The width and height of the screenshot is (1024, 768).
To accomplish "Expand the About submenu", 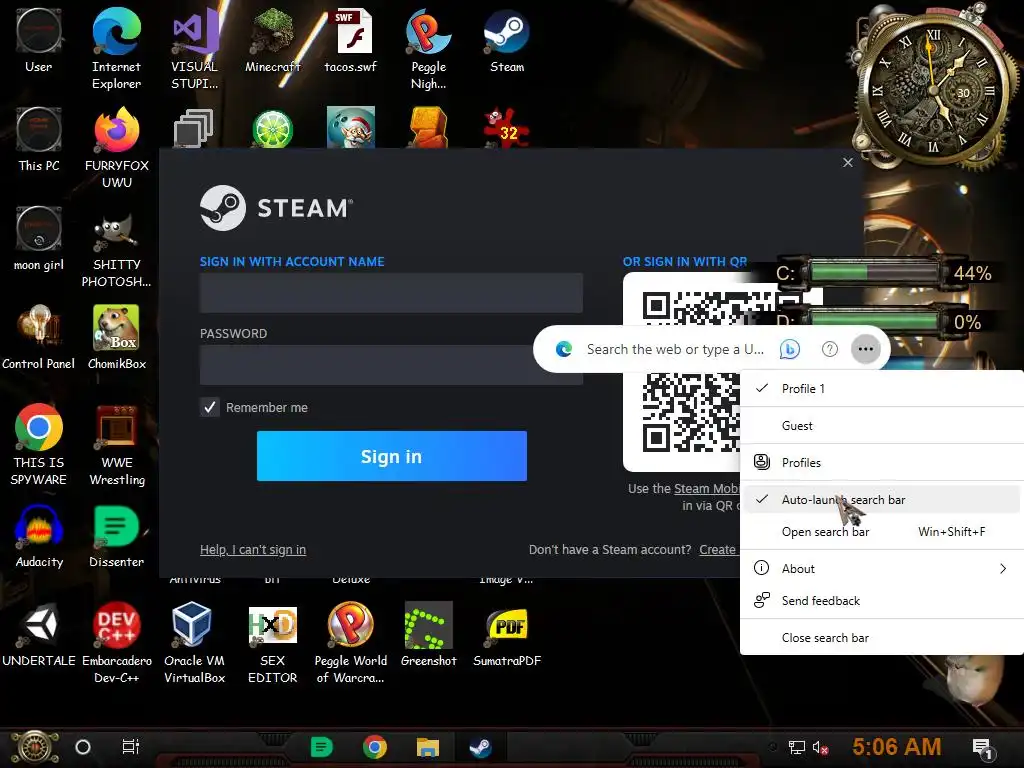I will (882, 569).
